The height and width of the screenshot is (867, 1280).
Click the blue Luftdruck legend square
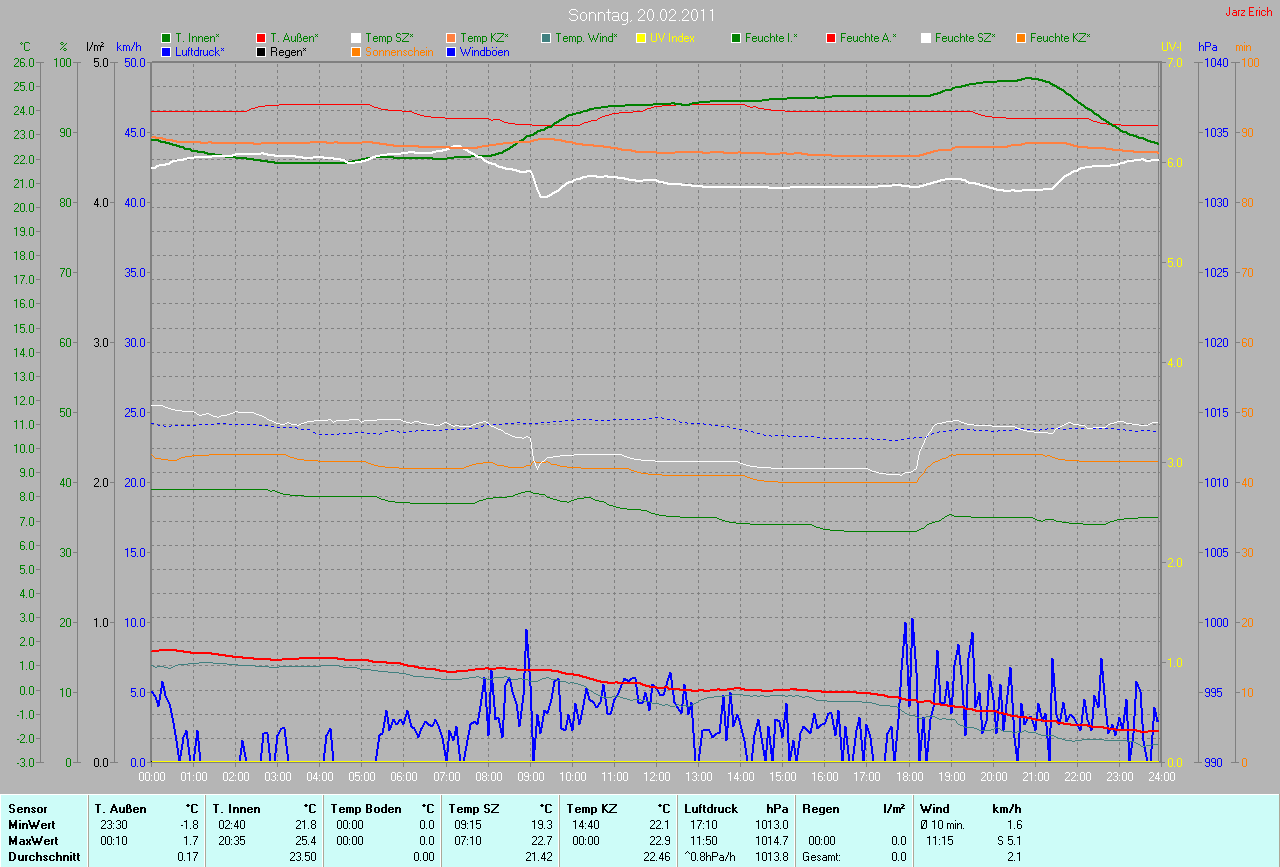(166, 51)
